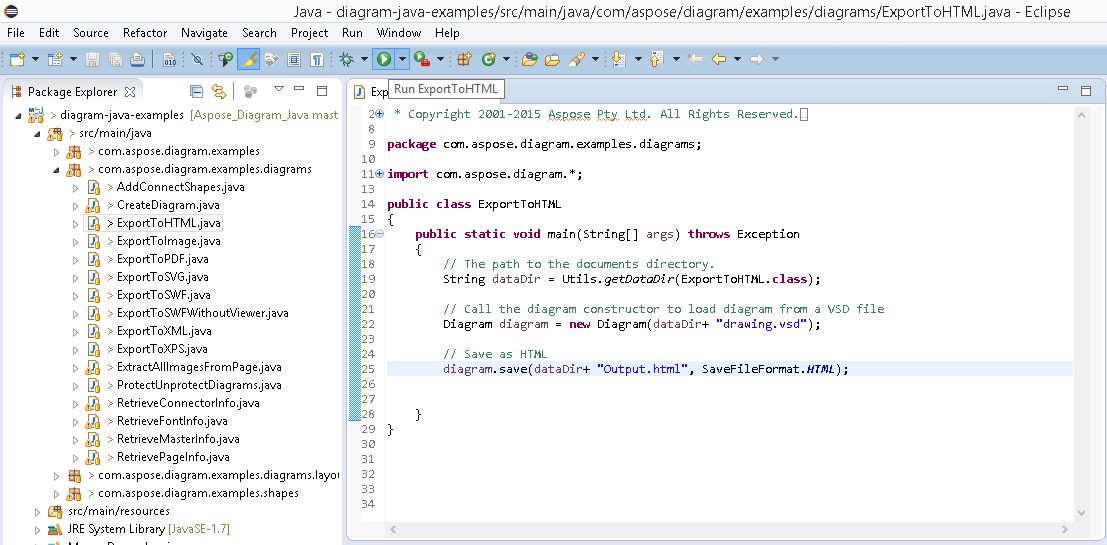This screenshot has height=545, width=1107.
Task: Run ExportToHTML with the green play icon
Action: 383,59
